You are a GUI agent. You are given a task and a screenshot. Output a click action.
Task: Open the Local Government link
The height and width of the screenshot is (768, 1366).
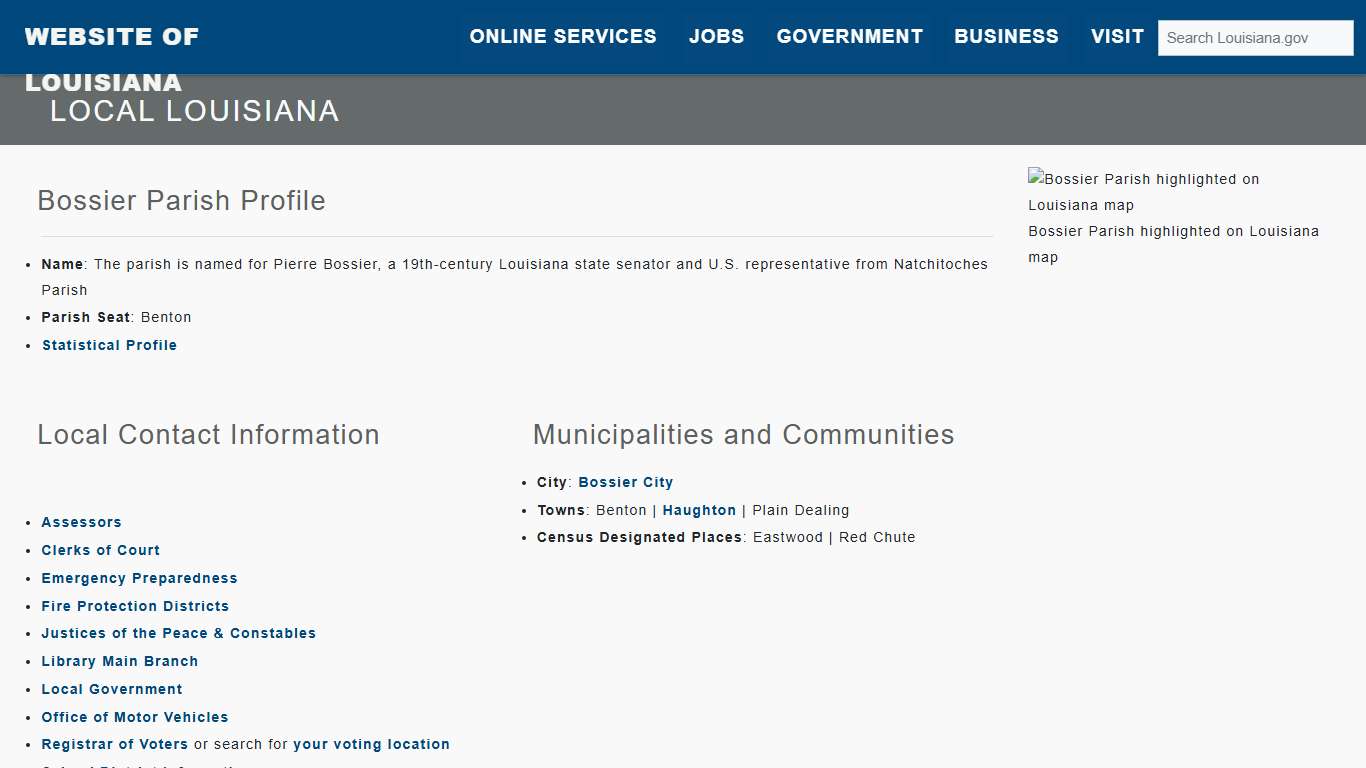point(112,689)
